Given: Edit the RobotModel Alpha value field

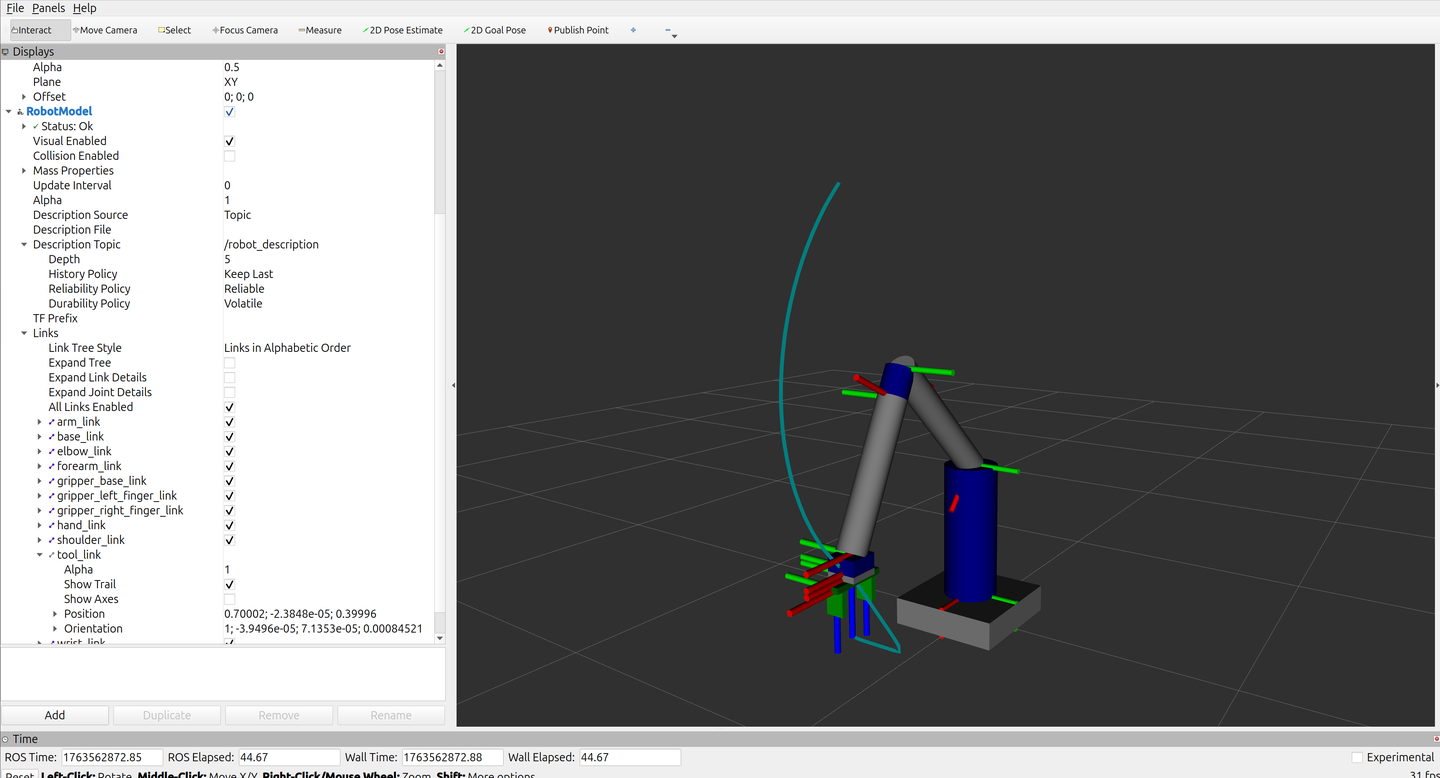Looking at the screenshot, I should pos(328,200).
